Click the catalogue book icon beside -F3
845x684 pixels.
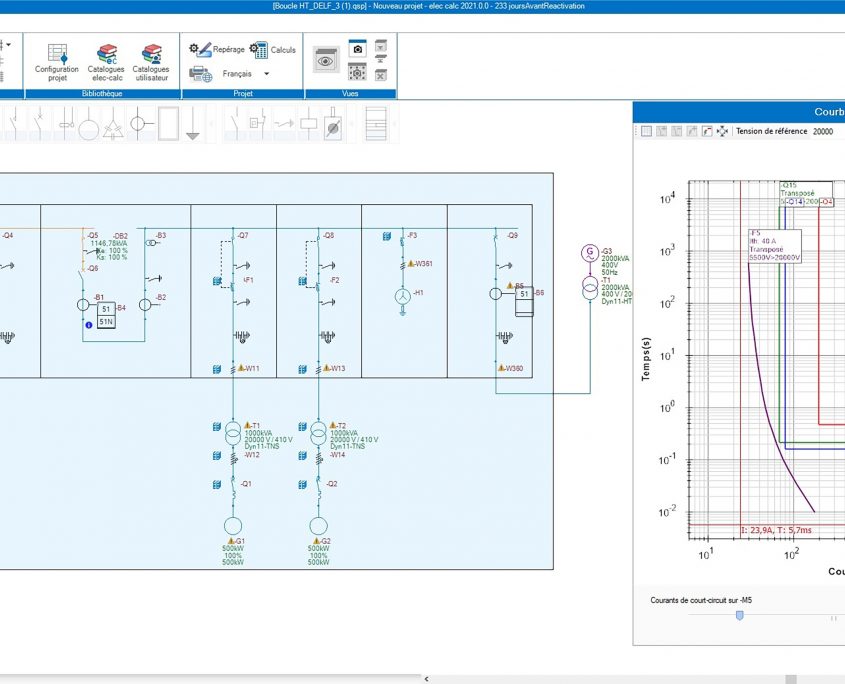coord(387,236)
